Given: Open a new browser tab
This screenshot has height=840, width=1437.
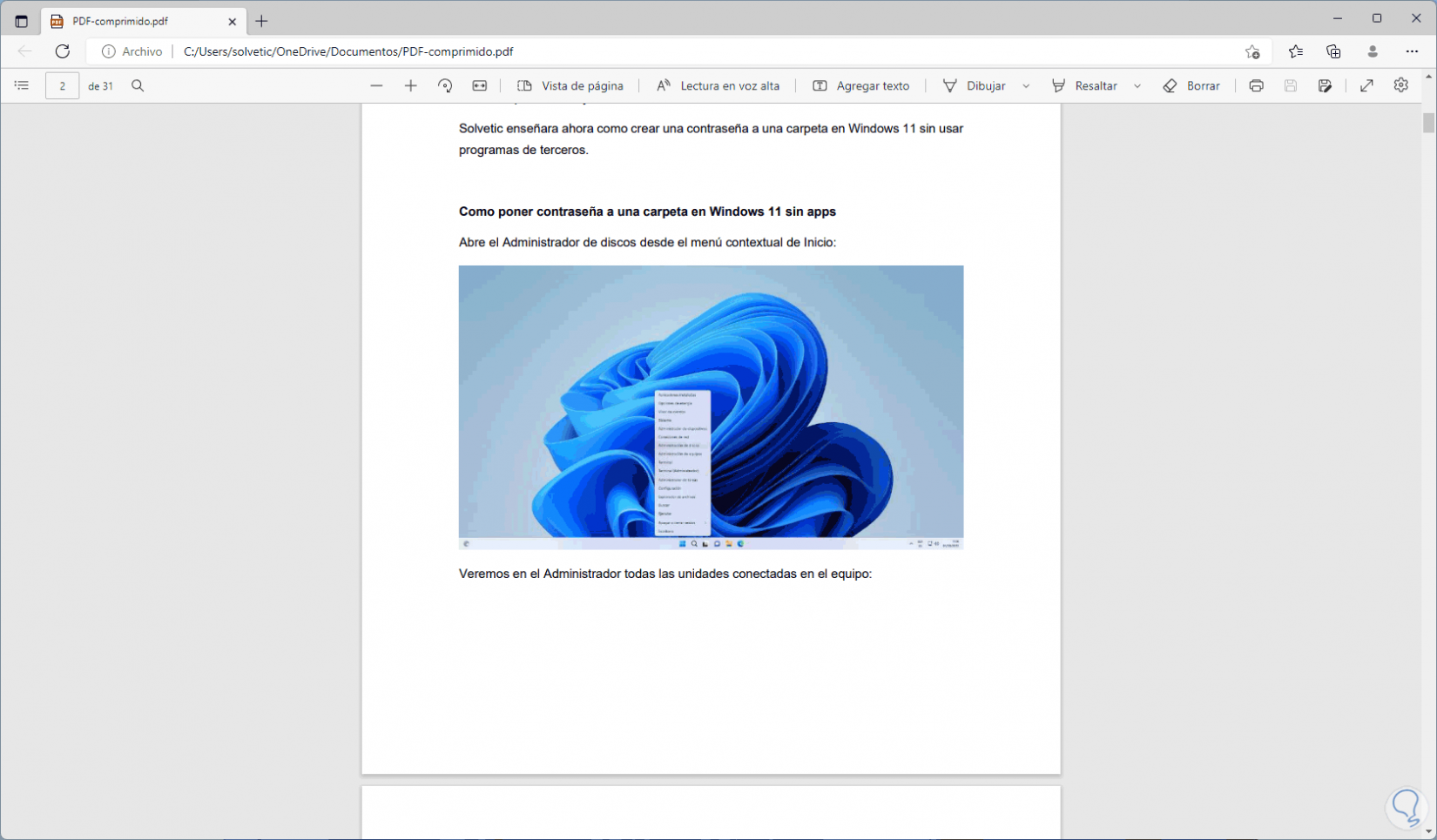Looking at the screenshot, I should [261, 21].
